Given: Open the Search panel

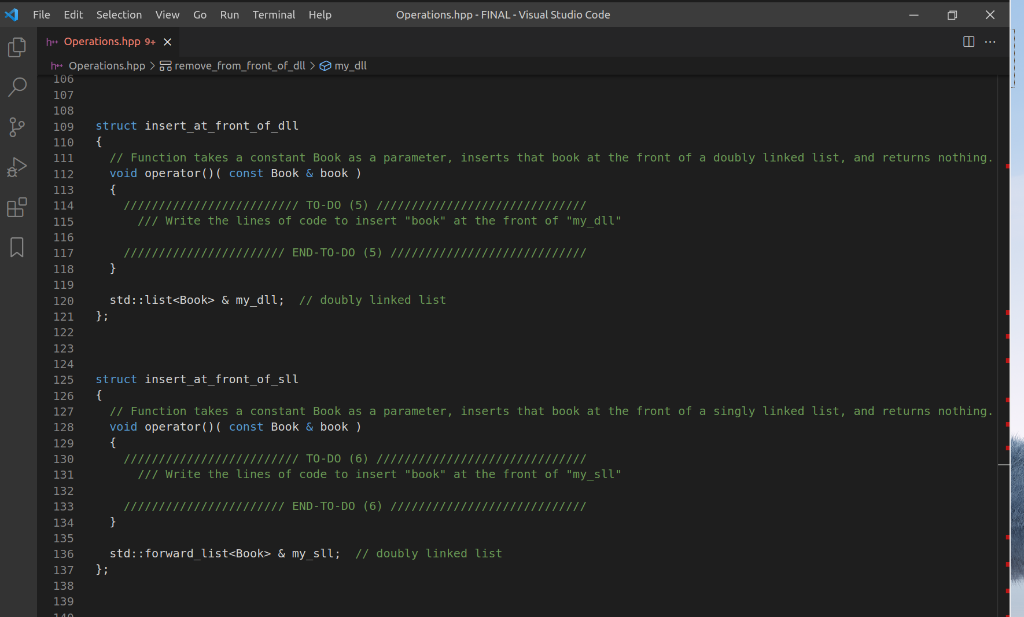Looking at the screenshot, I should (x=16, y=87).
